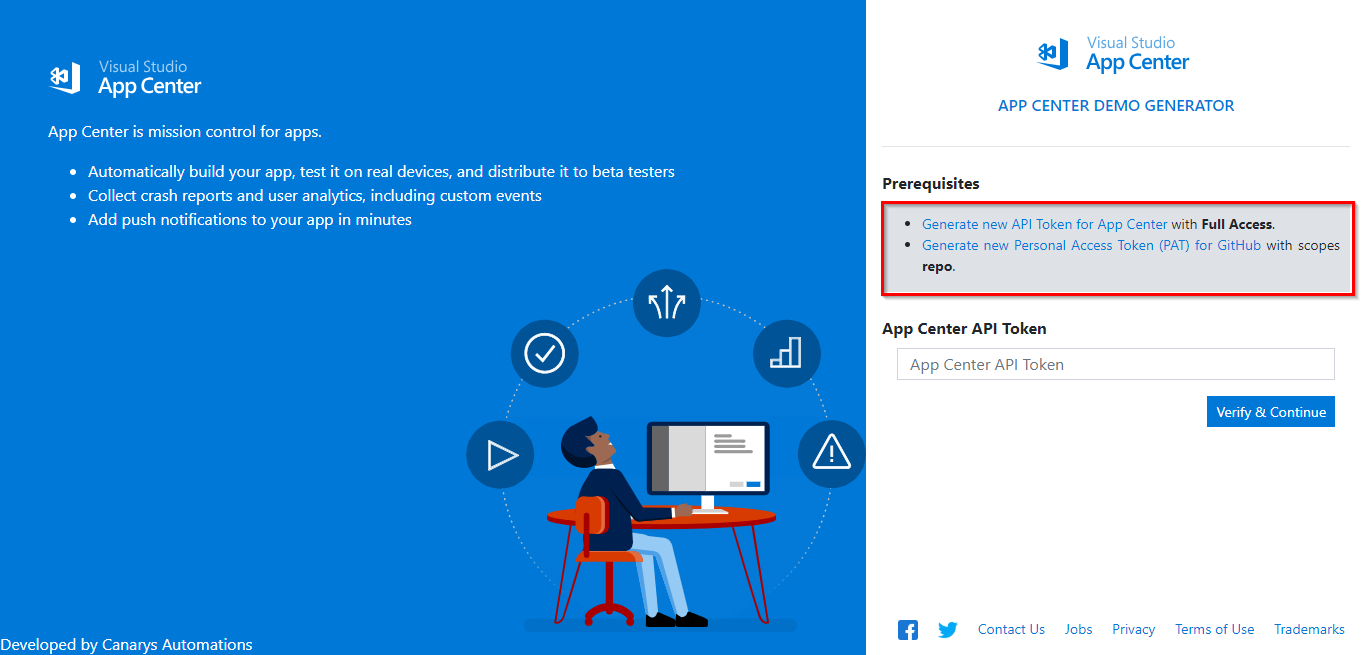
Task: Click the 'Add push notifications' bullet text
Action: [x=250, y=219]
